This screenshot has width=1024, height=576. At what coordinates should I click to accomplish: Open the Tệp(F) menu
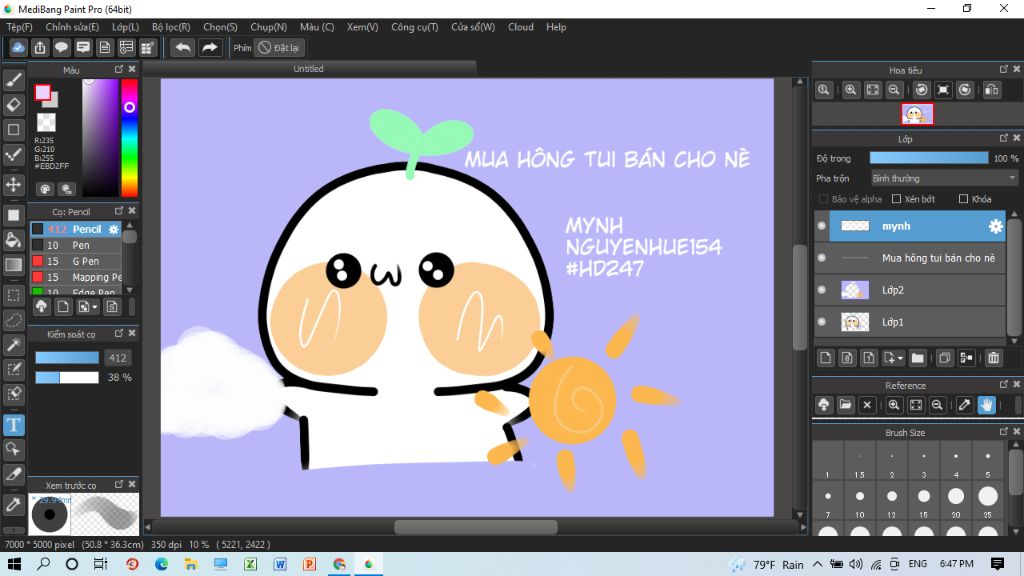click(19, 27)
